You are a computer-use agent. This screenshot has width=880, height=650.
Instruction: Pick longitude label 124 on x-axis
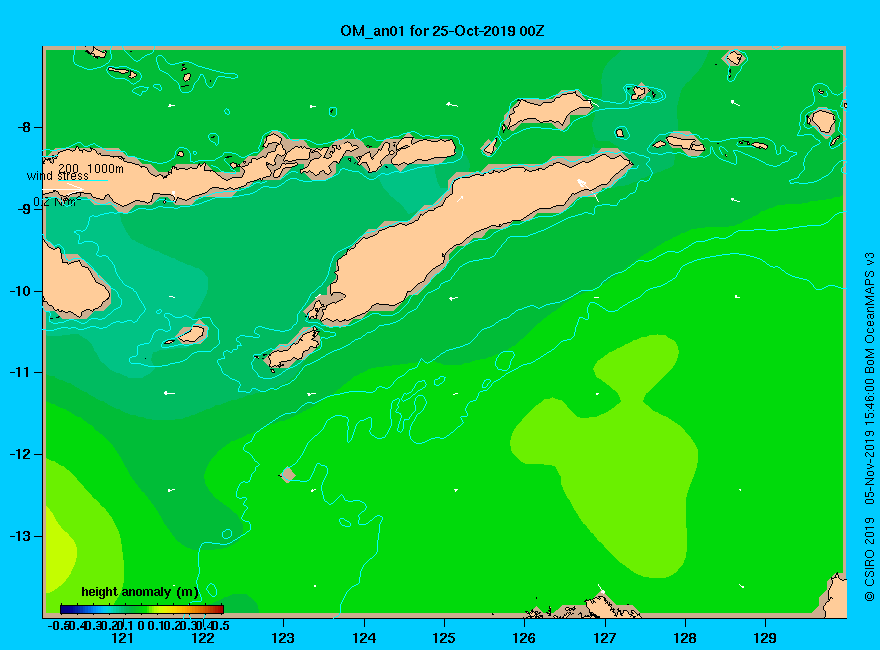point(364,638)
